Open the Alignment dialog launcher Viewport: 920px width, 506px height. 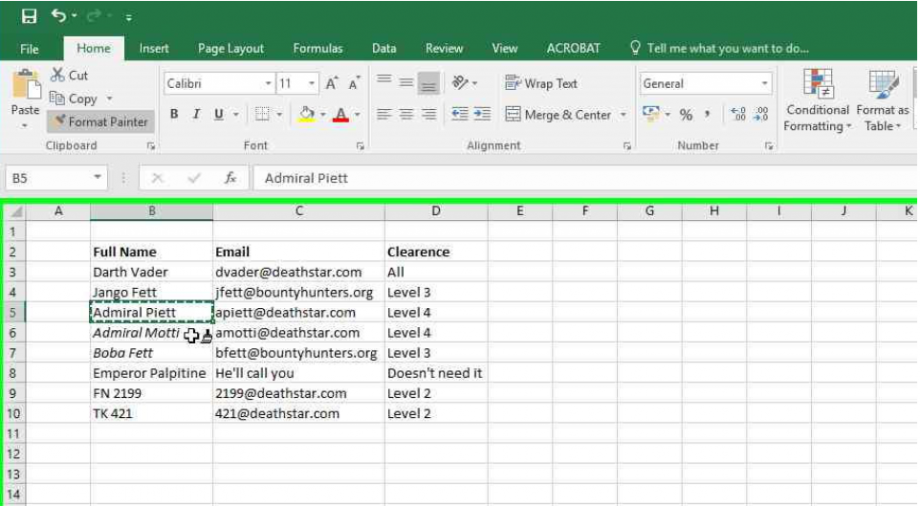coord(627,146)
